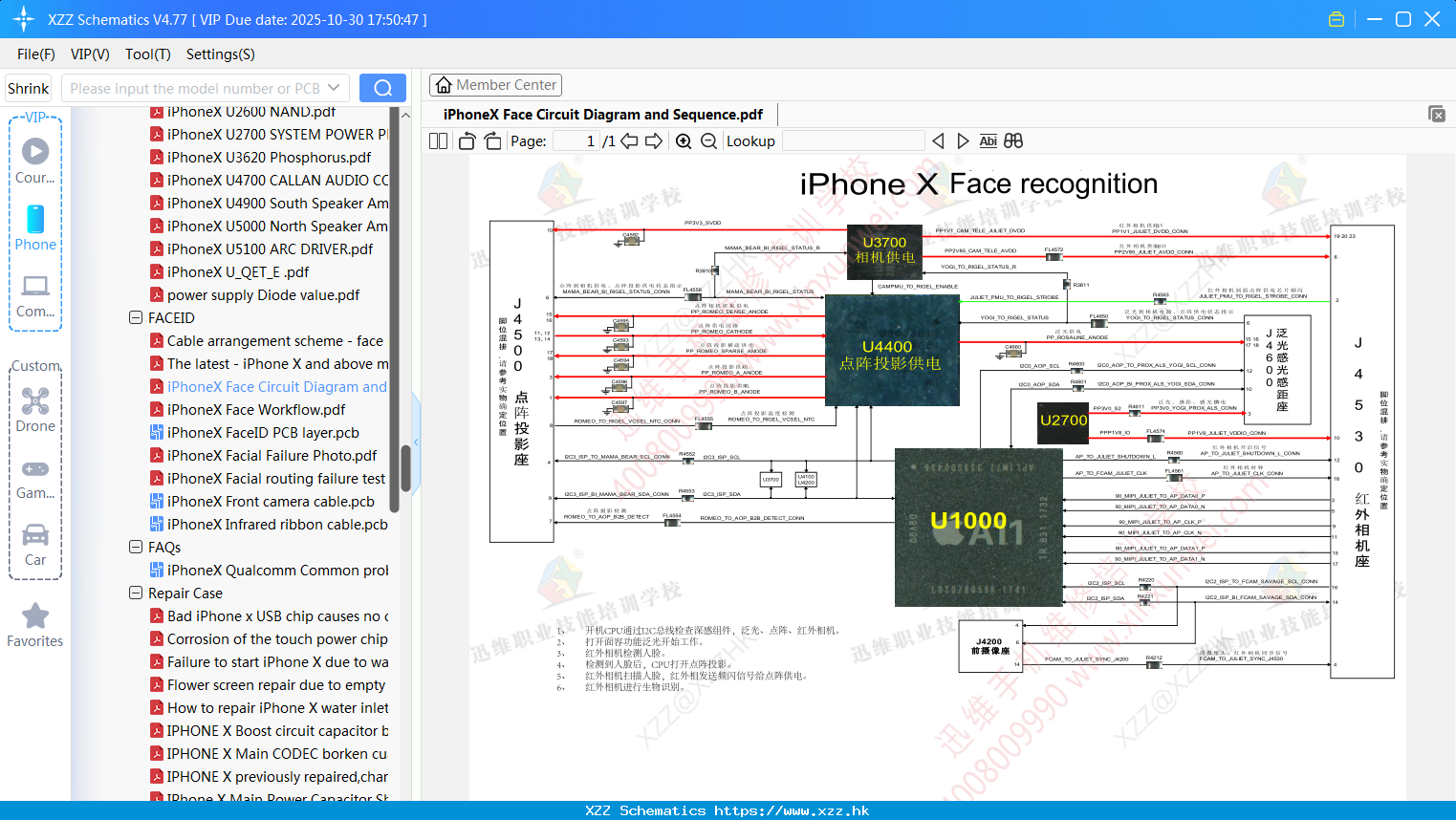The width and height of the screenshot is (1456, 820).
Task: Open iPhoneX Facial Failure Photo.pdf
Action: pyautogui.click(x=263, y=456)
